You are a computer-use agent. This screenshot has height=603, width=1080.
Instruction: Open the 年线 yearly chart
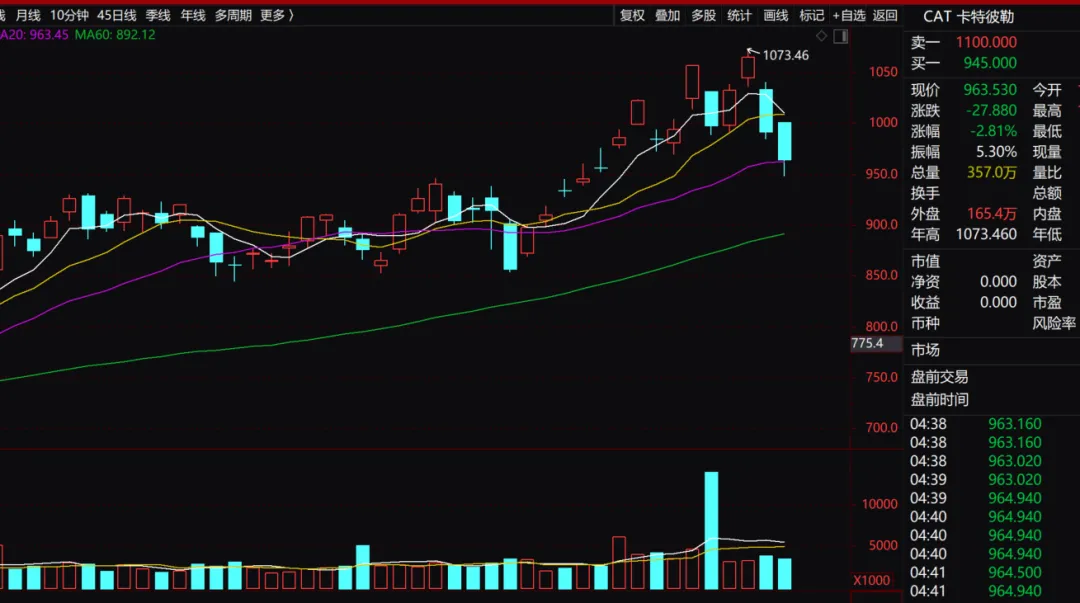pos(193,15)
